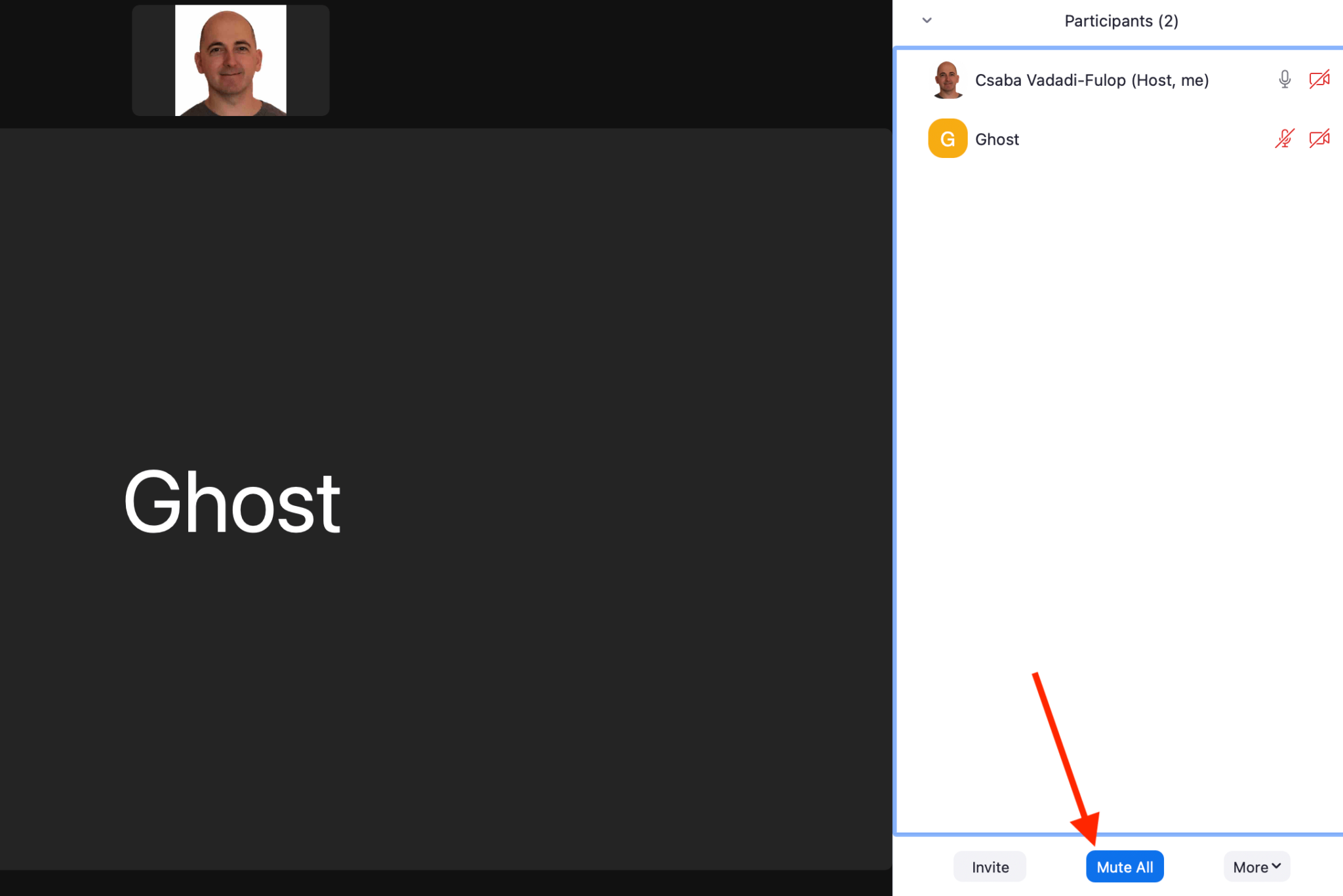Click the disabled video icon next to Ghost
This screenshot has width=1343, height=896.
(1319, 138)
